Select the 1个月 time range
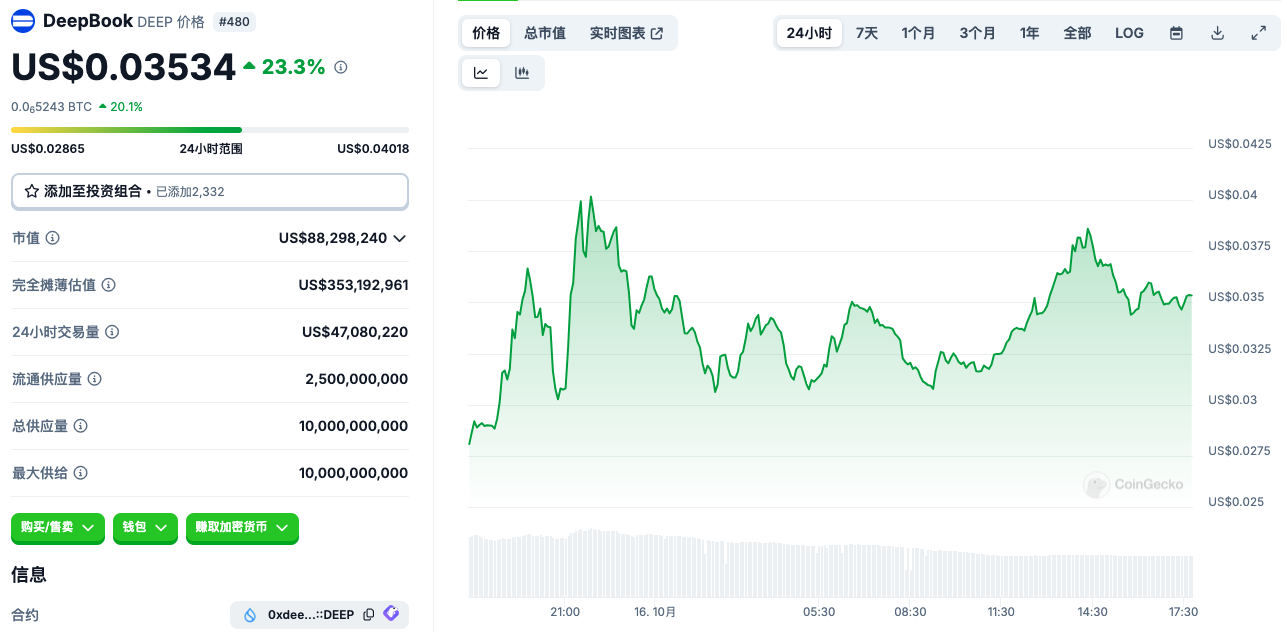Viewport: 1287px width, 632px height. click(918, 33)
